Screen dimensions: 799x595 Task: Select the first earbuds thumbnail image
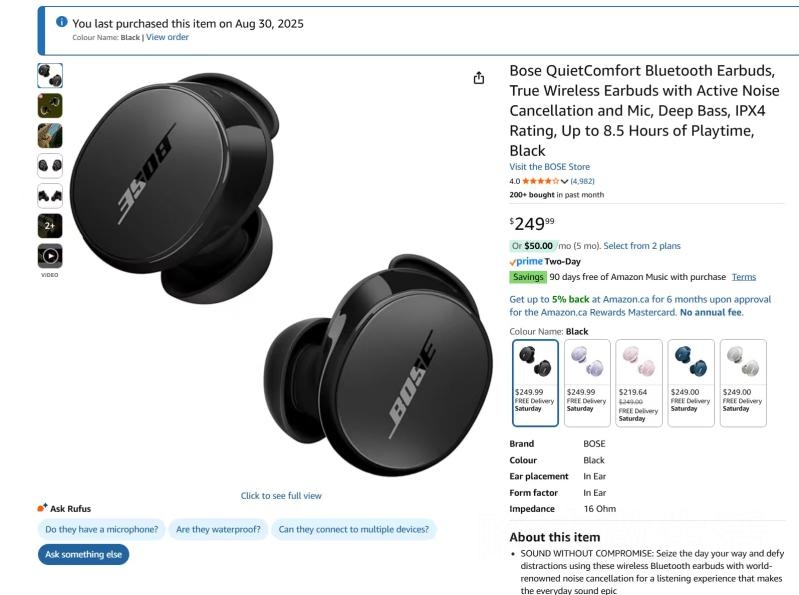tap(50, 75)
